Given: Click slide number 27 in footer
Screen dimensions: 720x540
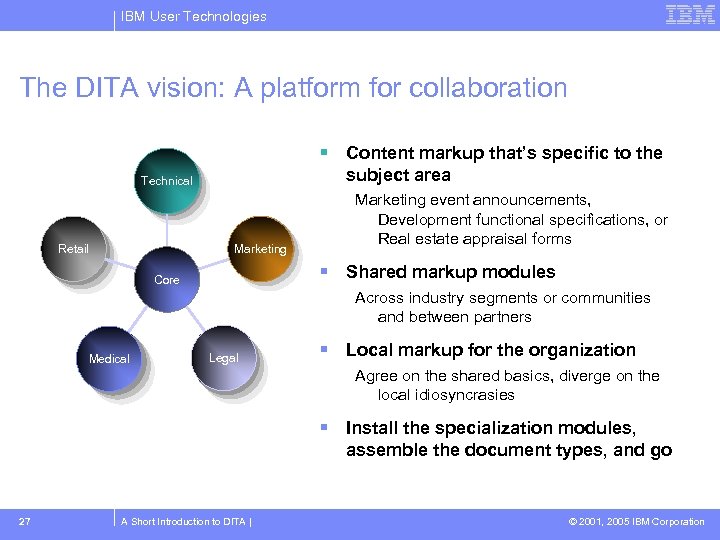Looking at the screenshot, I should click(x=25, y=521).
